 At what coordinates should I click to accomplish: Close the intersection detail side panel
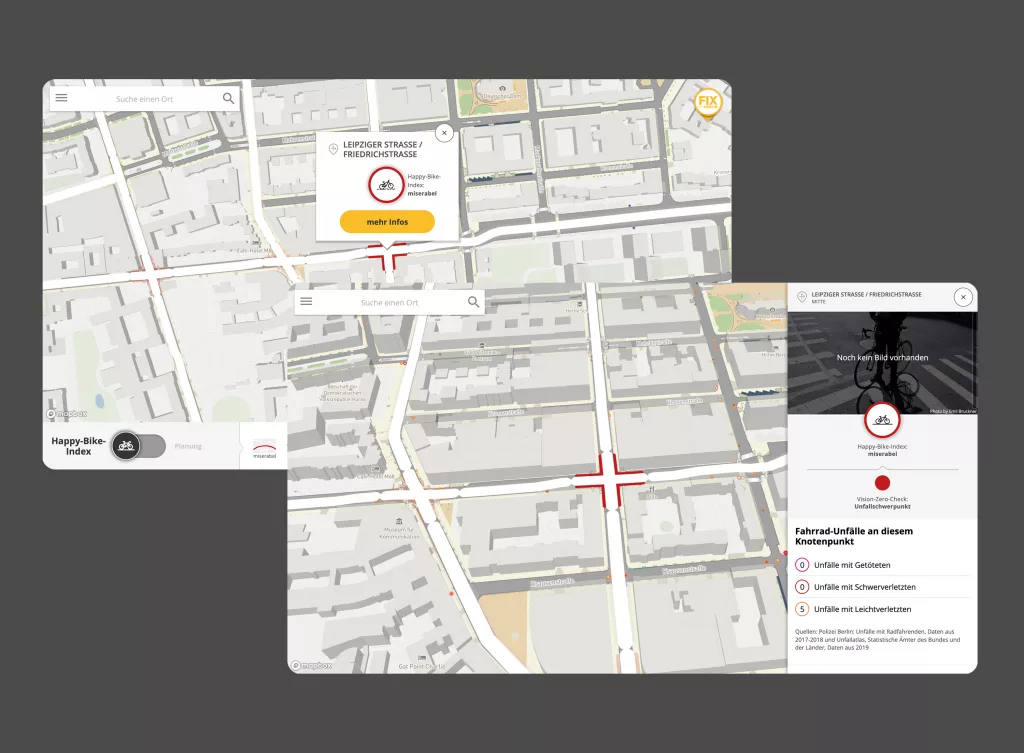(x=962, y=297)
